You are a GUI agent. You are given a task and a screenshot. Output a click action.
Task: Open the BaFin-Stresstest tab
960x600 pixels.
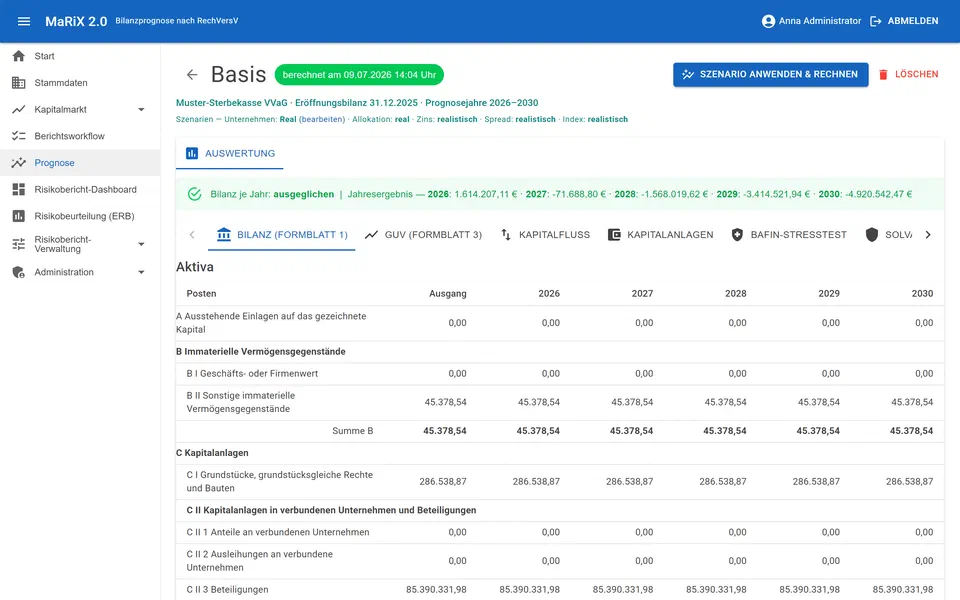point(789,234)
